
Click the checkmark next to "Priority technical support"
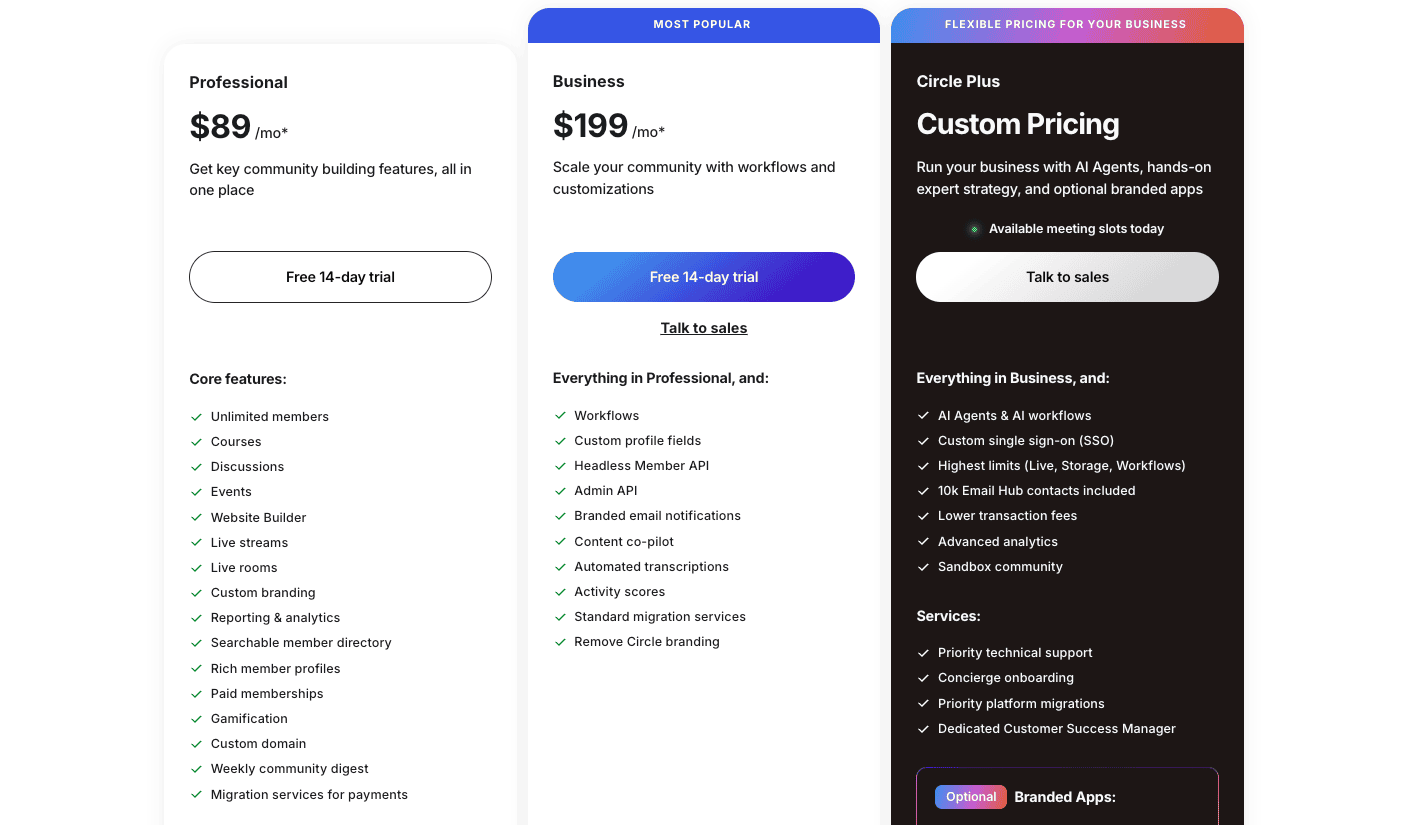pyautogui.click(x=923, y=652)
